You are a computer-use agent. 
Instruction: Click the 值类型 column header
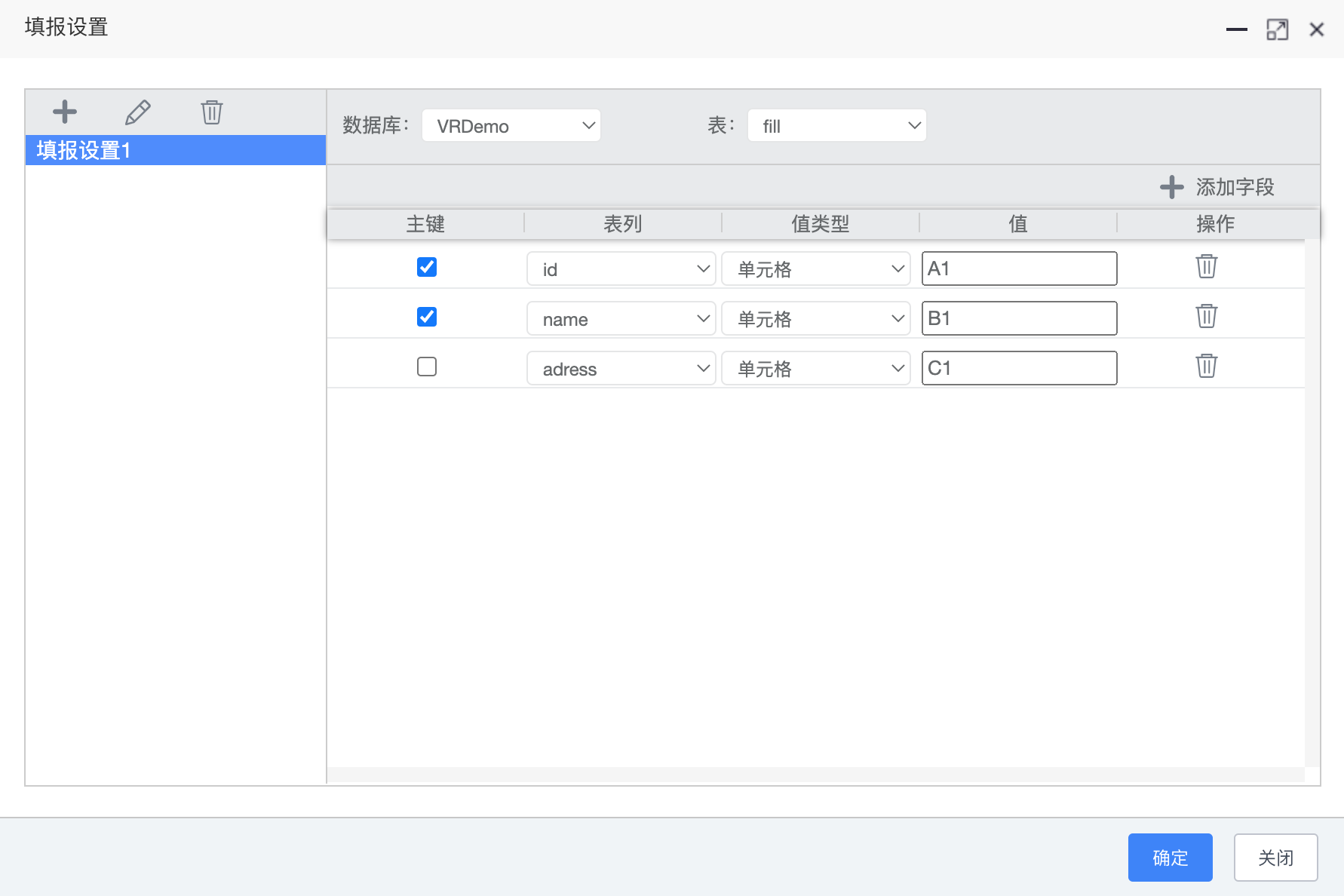coord(821,224)
